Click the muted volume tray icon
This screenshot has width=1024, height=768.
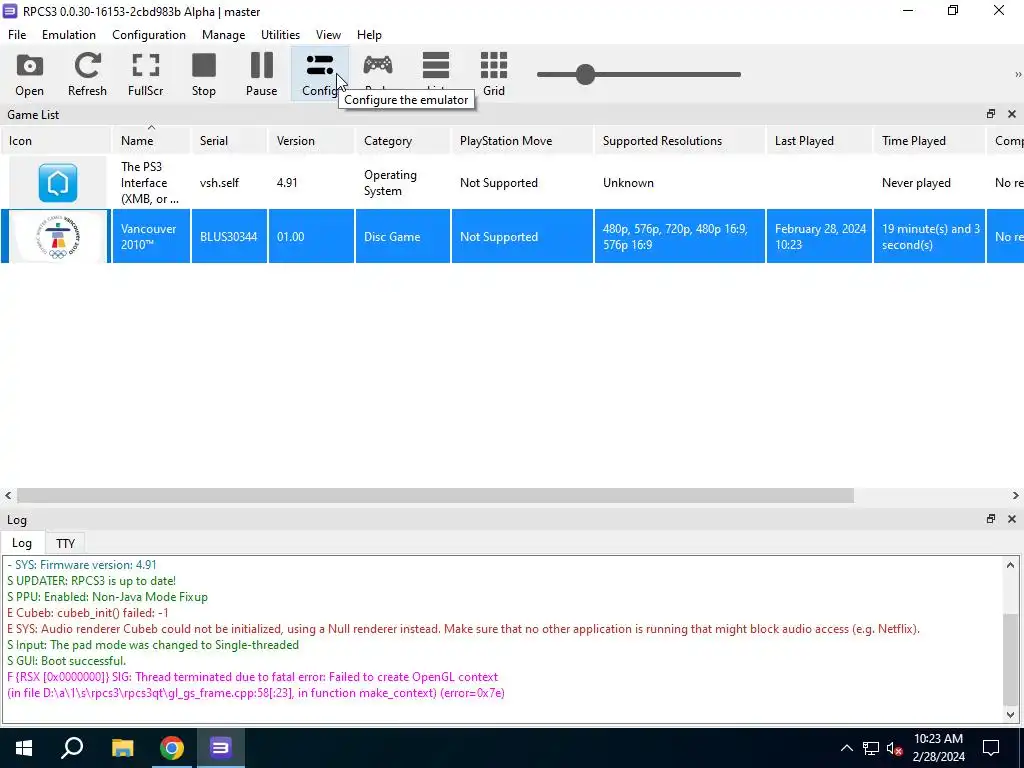894,748
